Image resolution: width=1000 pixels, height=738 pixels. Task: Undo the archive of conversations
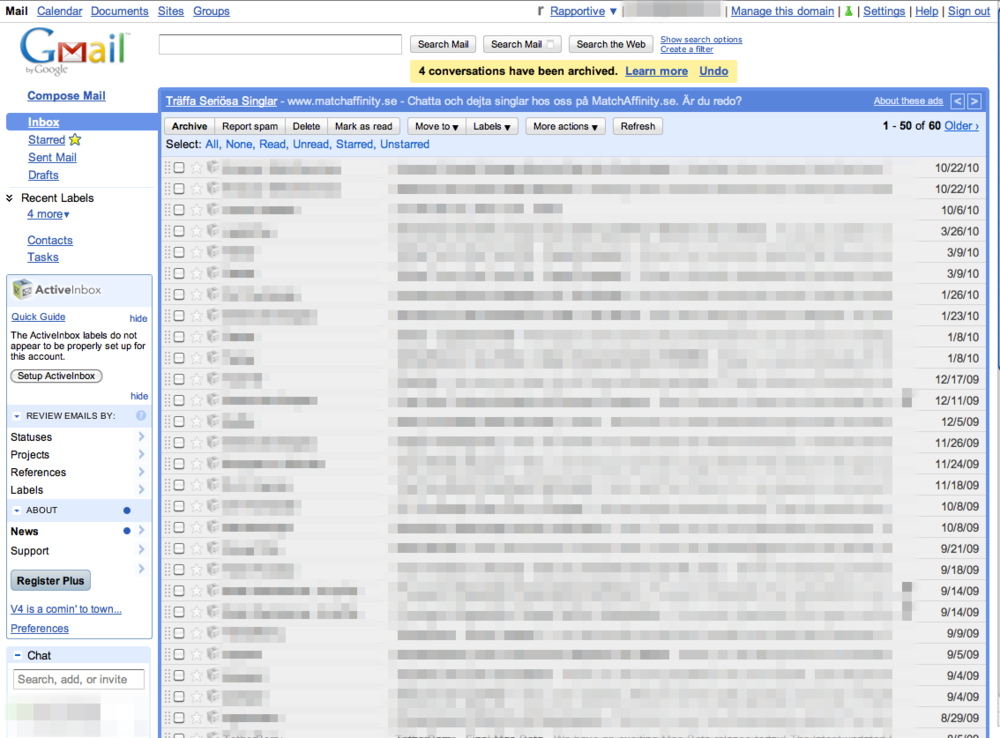714,71
